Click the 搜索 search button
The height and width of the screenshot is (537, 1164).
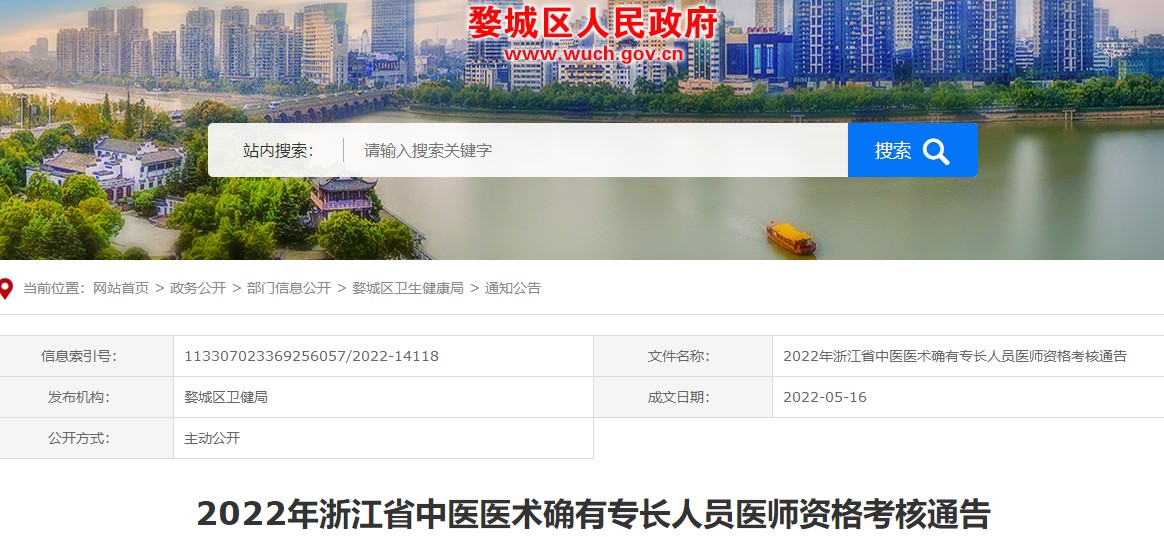pyautogui.click(x=912, y=150)
